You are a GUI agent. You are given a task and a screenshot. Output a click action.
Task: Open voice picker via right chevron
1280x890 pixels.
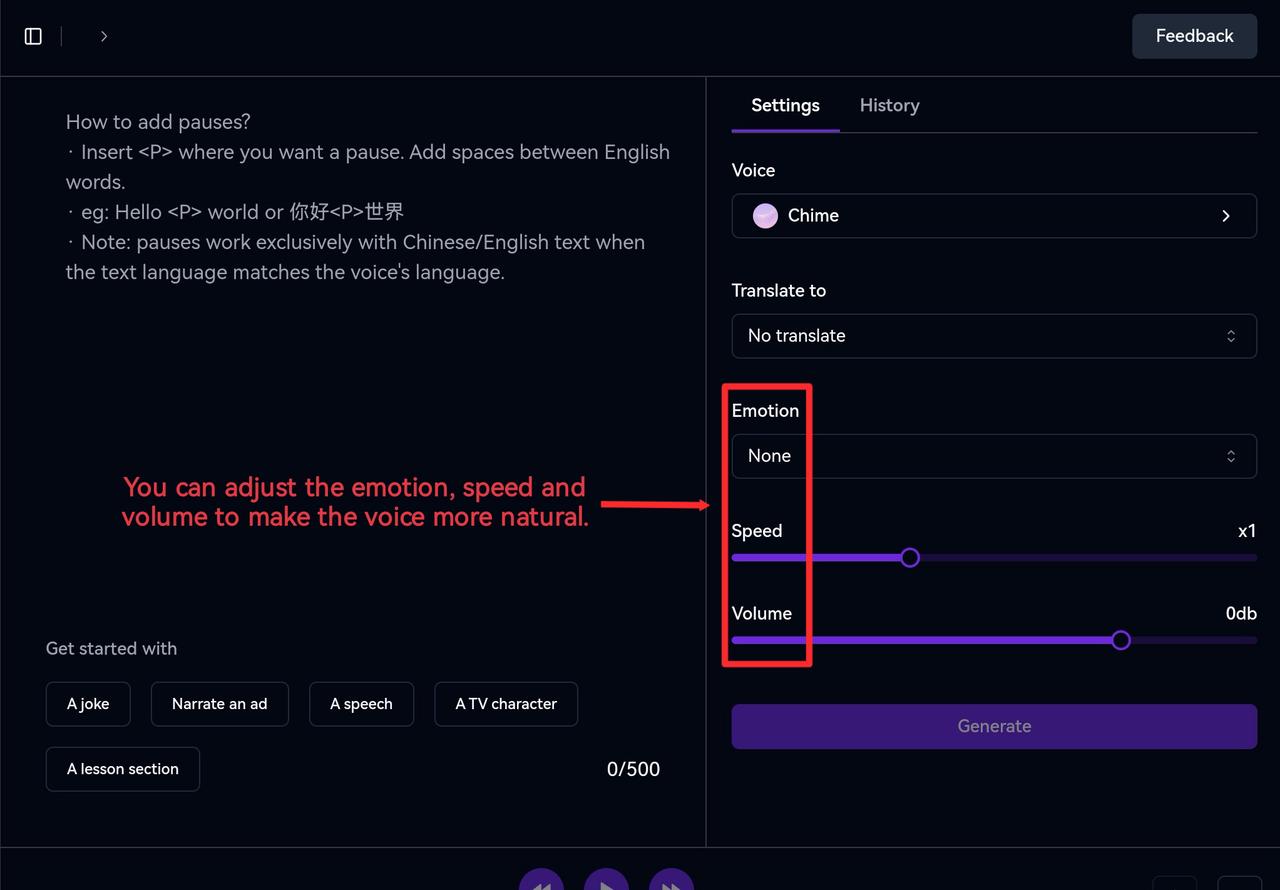[x=1226, y=216]
